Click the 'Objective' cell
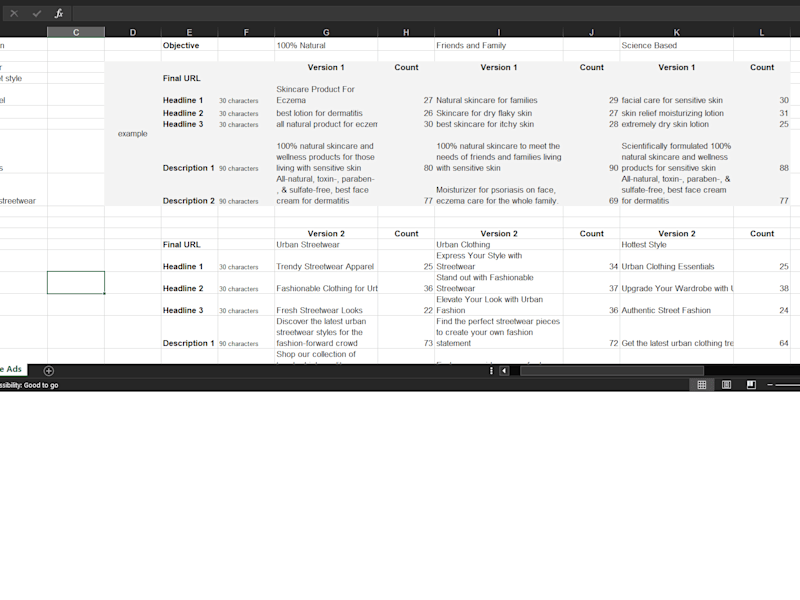This screenshot has height=600, width=800. pos(189,45)
